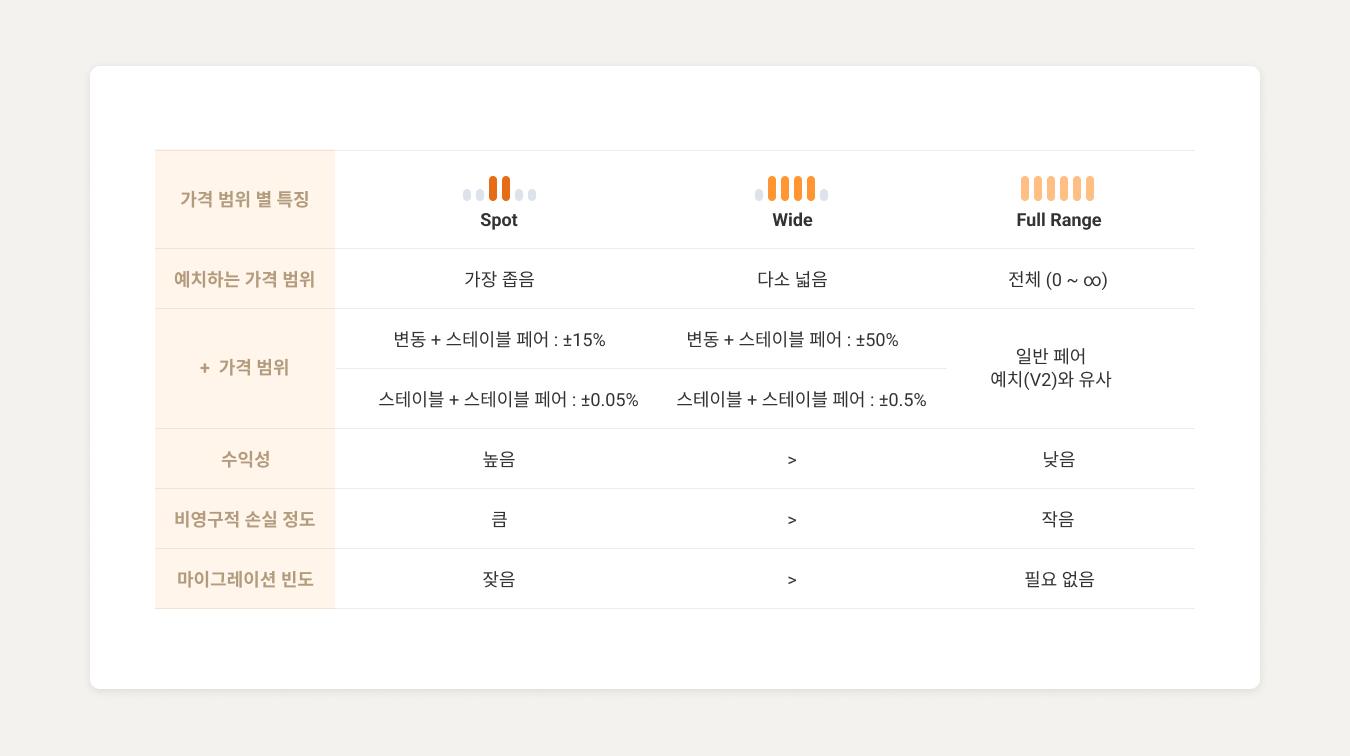The width and height of the screenshot is (1350, 756).
Task: Click the 다소 넓음 cell under Wide
Action: (792, 279)
